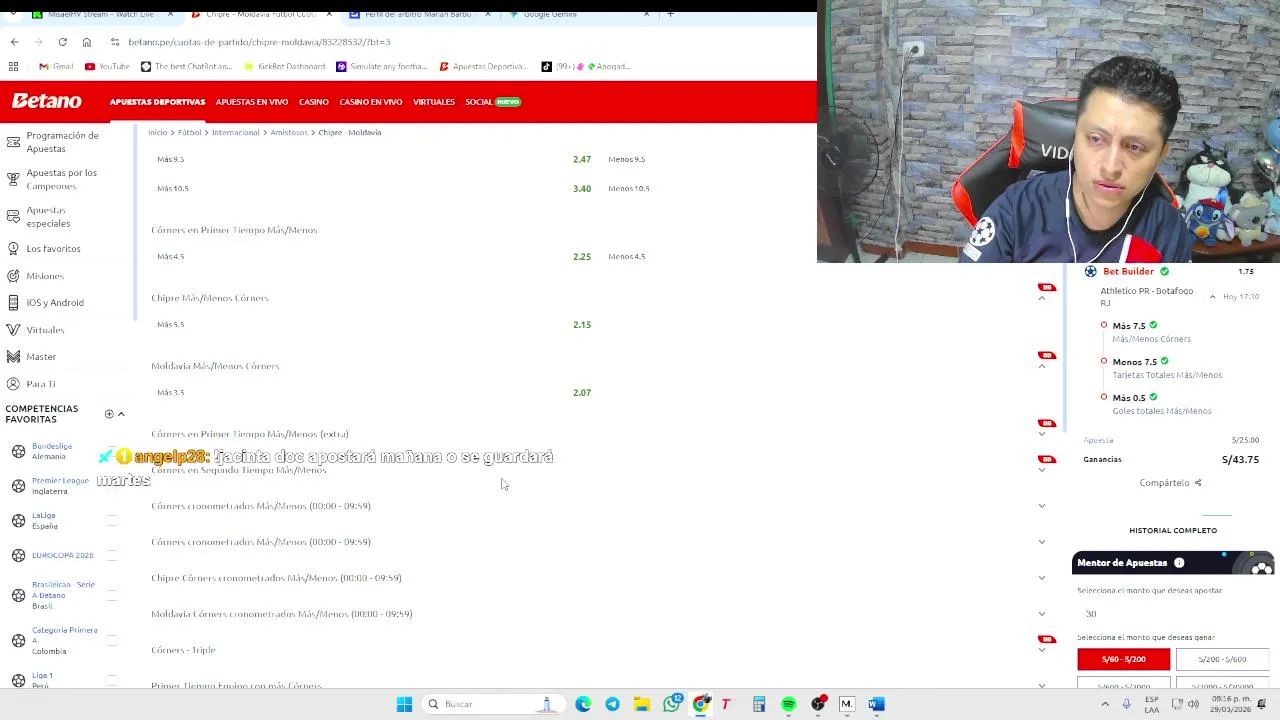Image resolution: width=1280 pixels, height=720 pixels.
Task: Reload the browser page
Action: 62,42
